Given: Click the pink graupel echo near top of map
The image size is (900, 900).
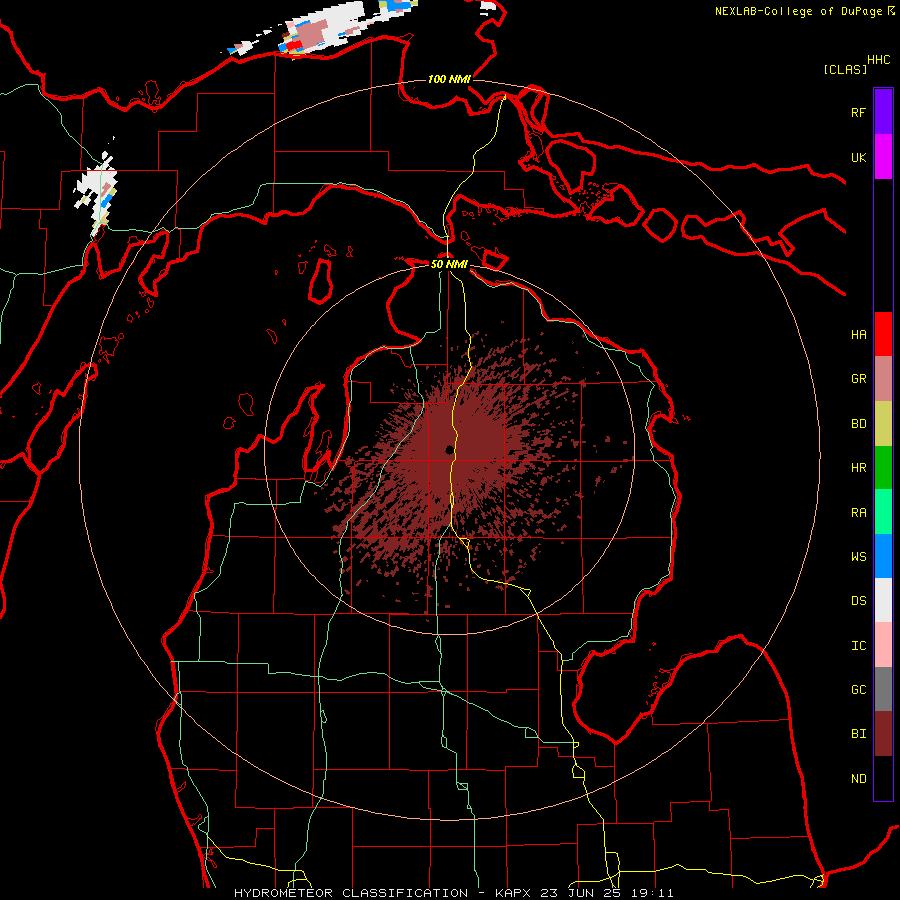Looking at the screenshot, I should tap(311, 33).
